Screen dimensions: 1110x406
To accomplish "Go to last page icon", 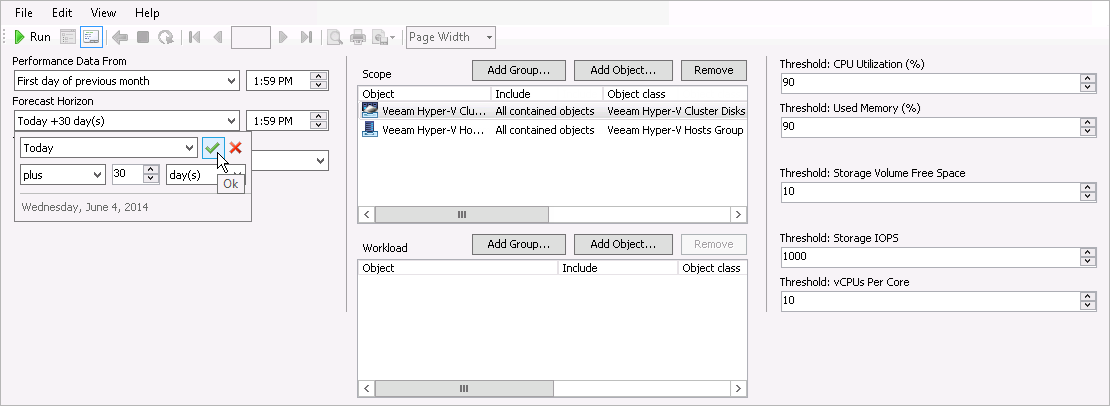I will (306, 37).
